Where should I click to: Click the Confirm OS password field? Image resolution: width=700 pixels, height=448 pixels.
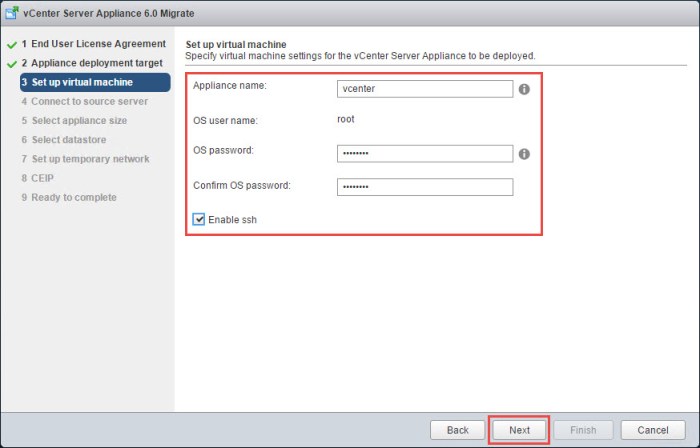pyautogui.click(x=425, y=187)
